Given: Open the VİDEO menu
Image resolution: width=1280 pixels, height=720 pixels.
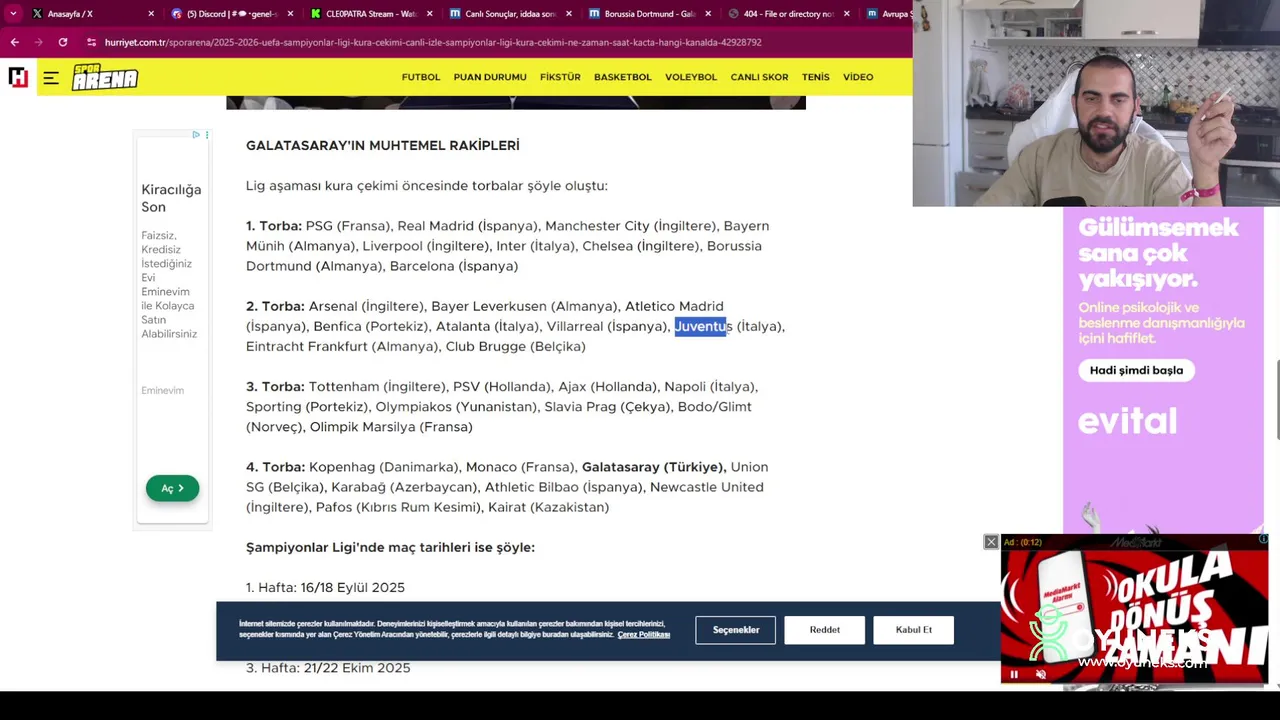Looking at the screenshot, I should 858,77.
